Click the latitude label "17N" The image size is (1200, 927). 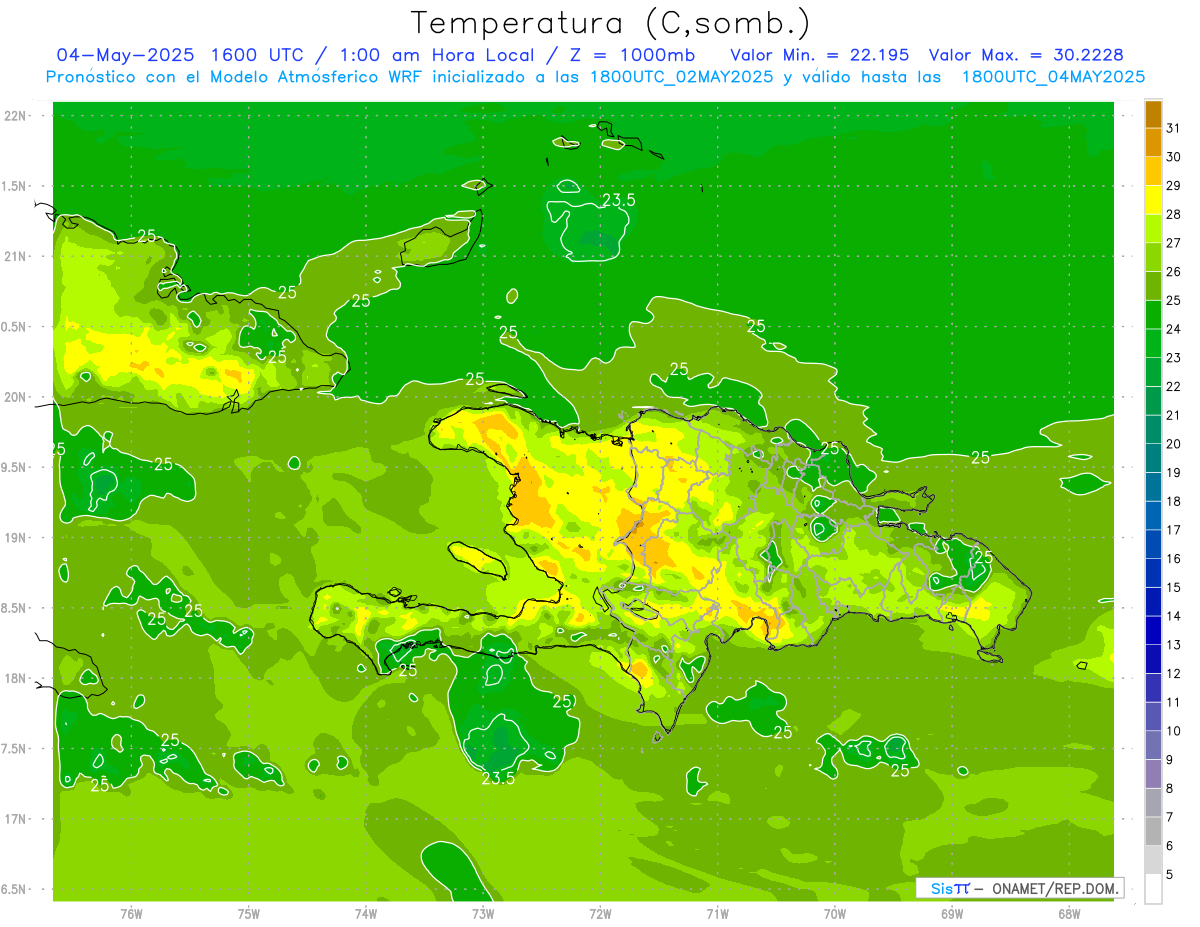click(x=15, y=819)
